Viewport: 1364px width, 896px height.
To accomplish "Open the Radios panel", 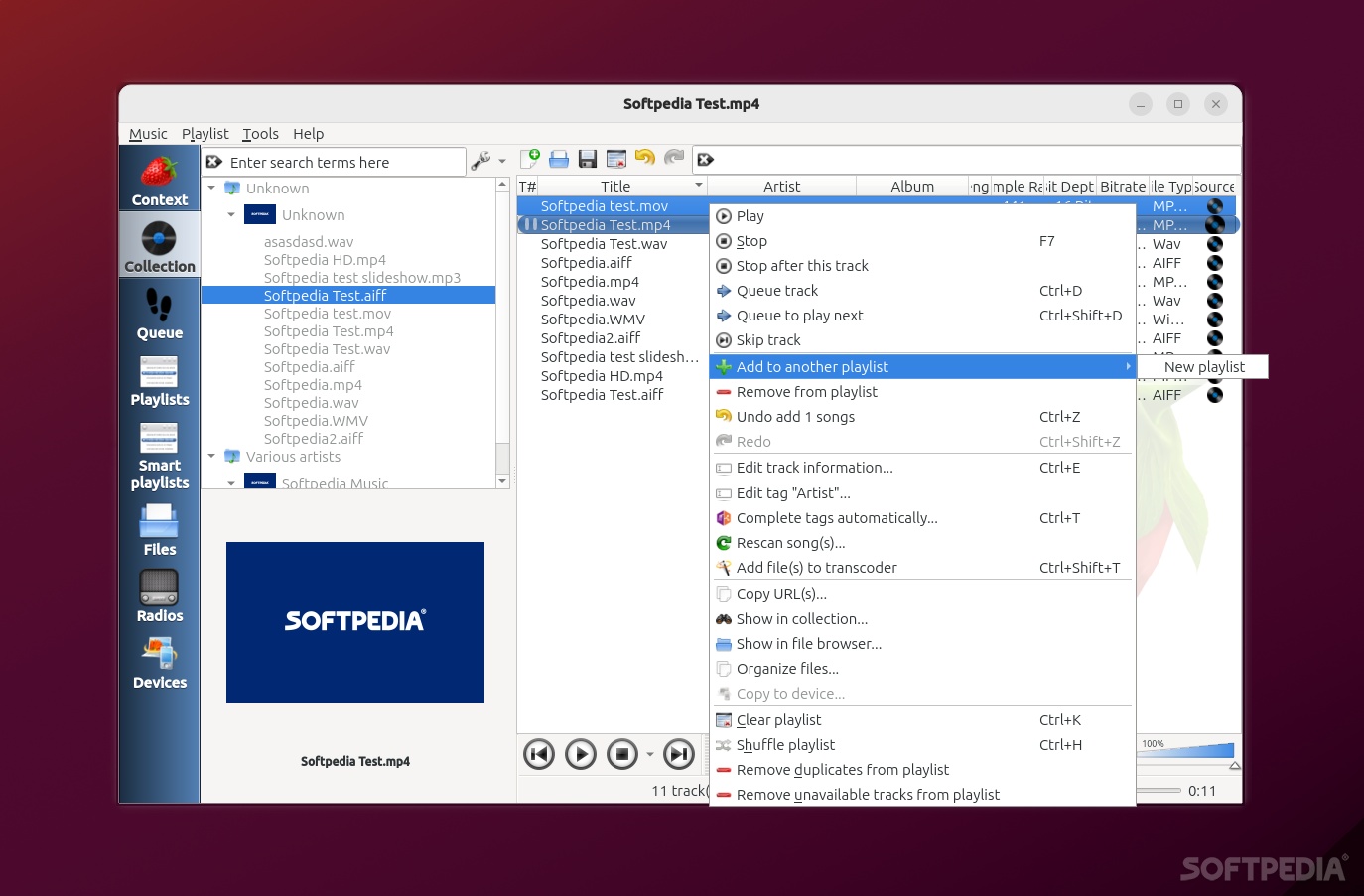I will coord(159,593).
